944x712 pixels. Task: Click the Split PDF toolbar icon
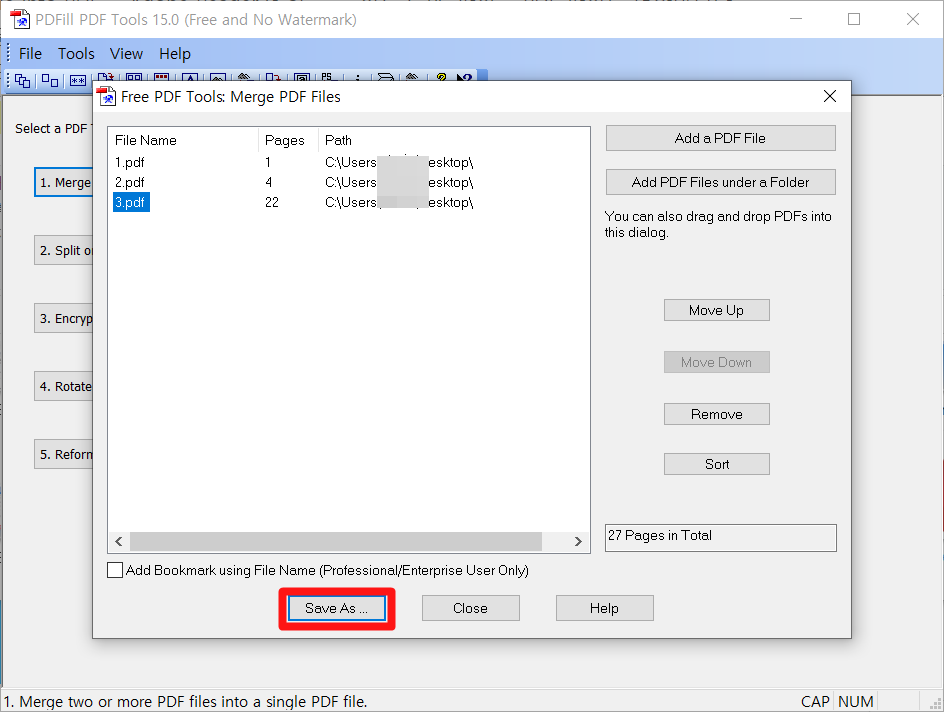coord(50,80)
